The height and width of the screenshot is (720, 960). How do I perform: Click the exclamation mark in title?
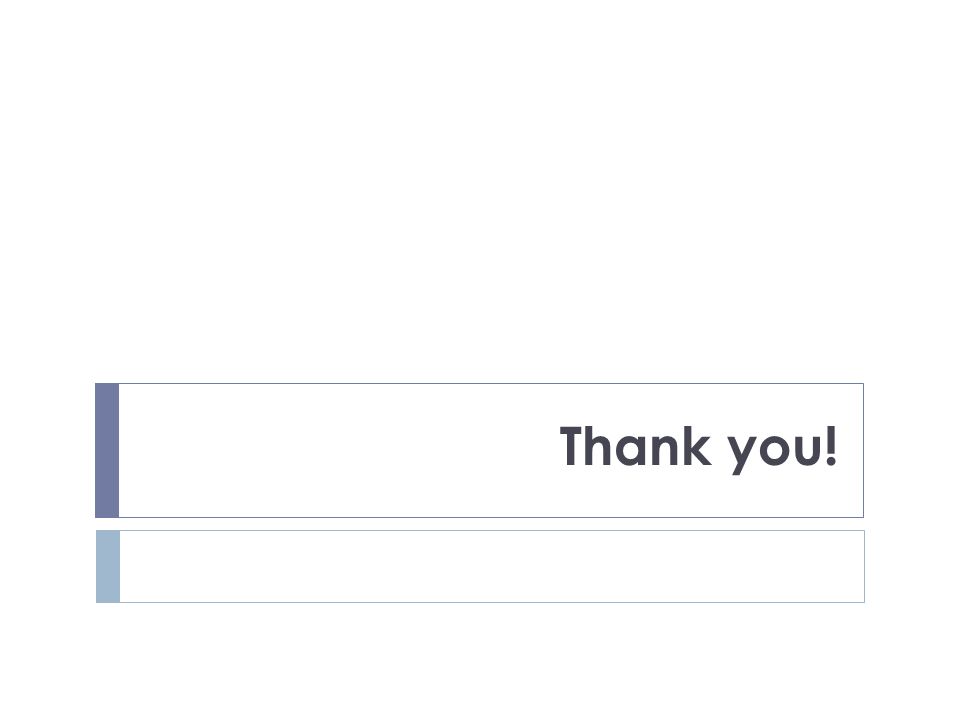(x=831, y=446)
